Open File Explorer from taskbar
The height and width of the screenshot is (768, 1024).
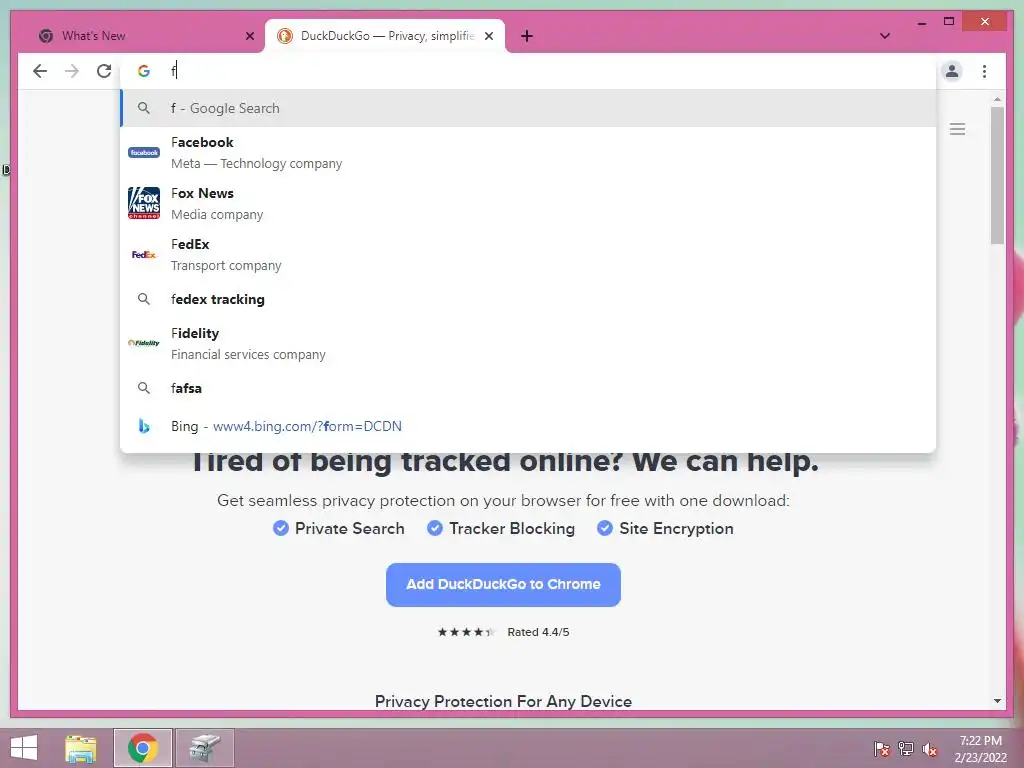point(81,748)
